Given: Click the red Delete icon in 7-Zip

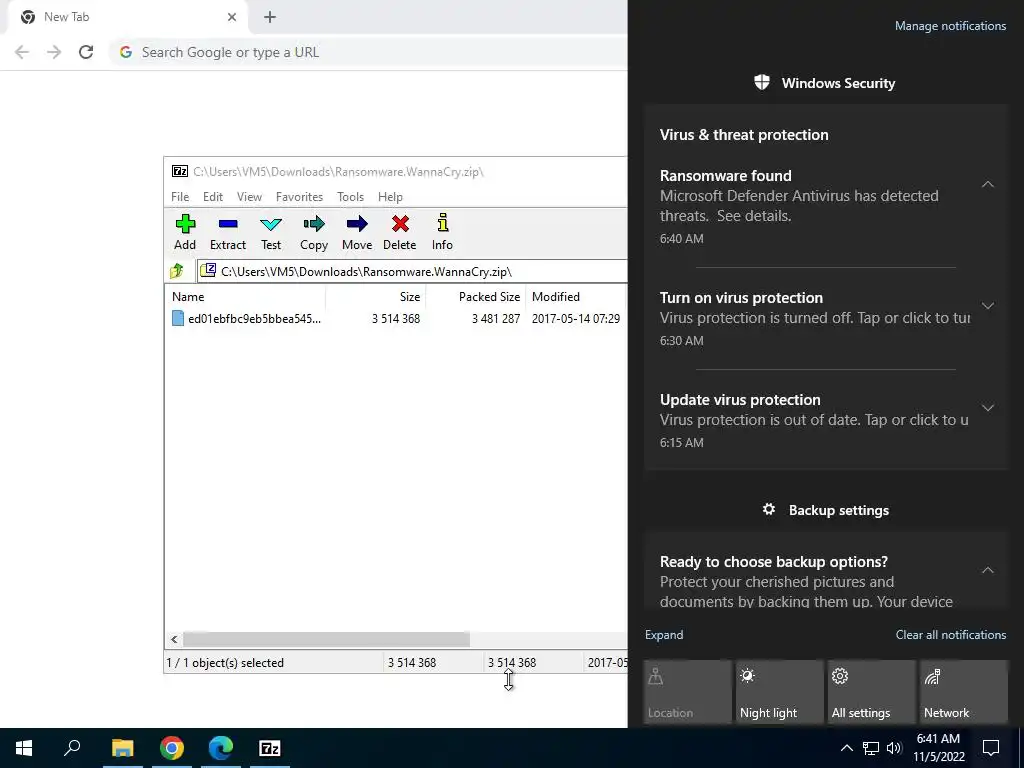Looking at the screenshot, I should pyautogui.click(x=400, y=224).
